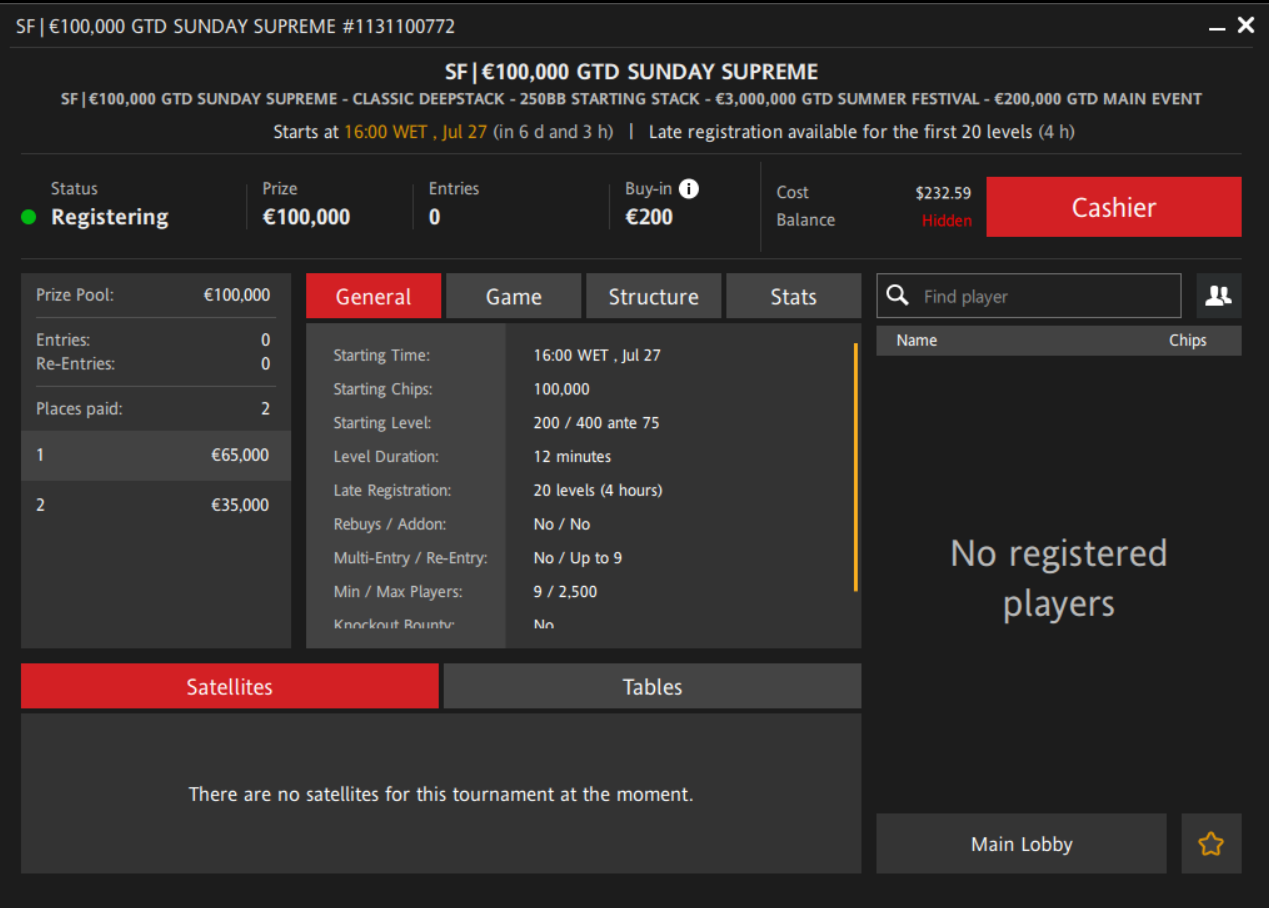Show the Tables tab

tap(652, 687)
